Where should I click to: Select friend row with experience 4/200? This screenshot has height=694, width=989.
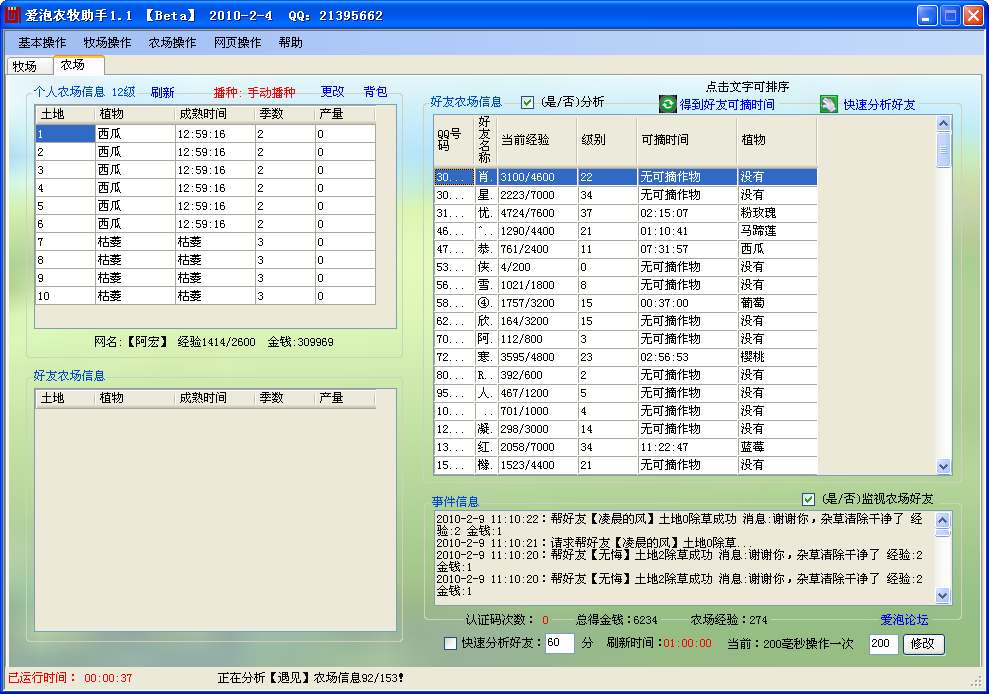[626, 267]
